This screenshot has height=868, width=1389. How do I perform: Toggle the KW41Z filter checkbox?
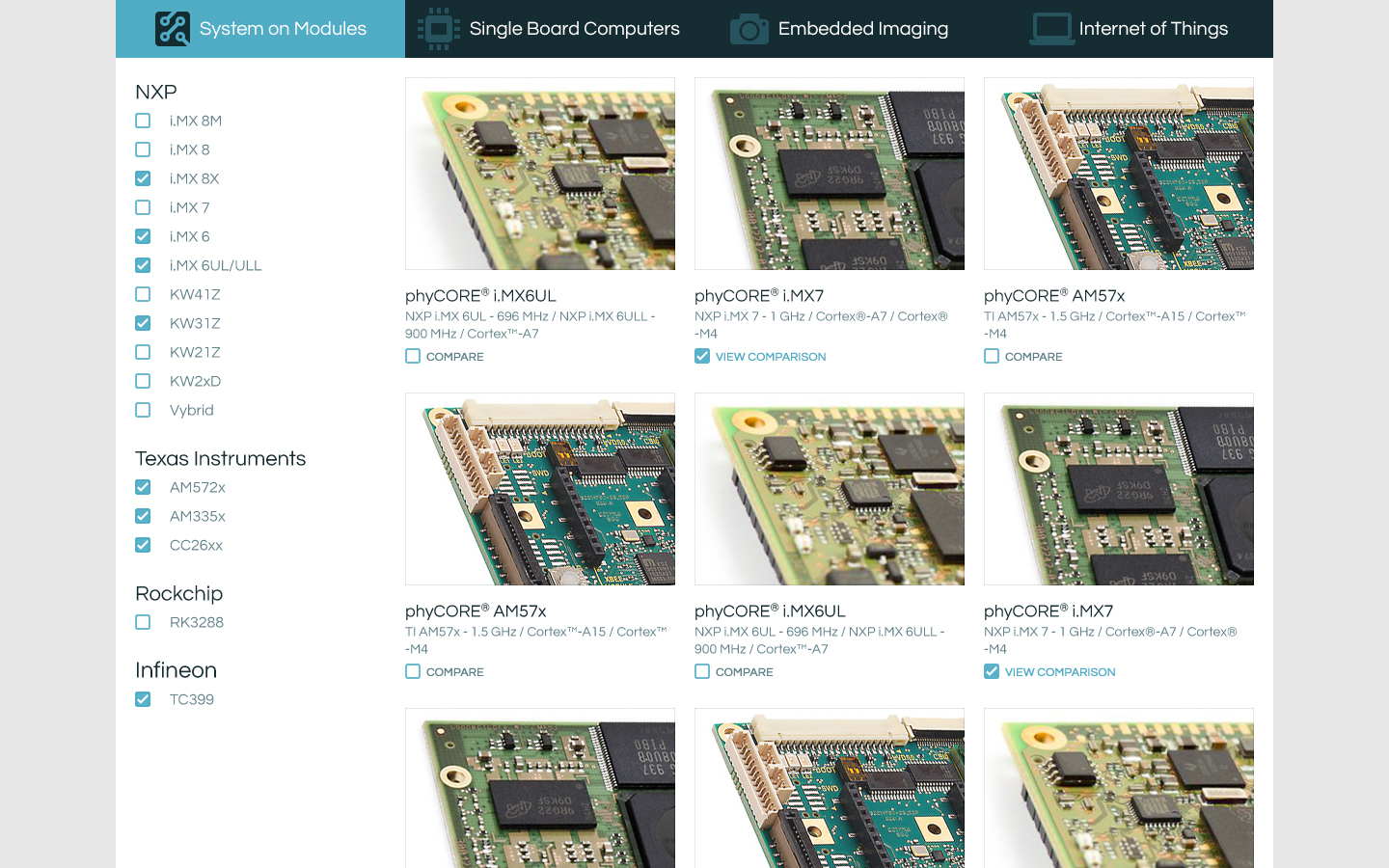coord(144,294)
